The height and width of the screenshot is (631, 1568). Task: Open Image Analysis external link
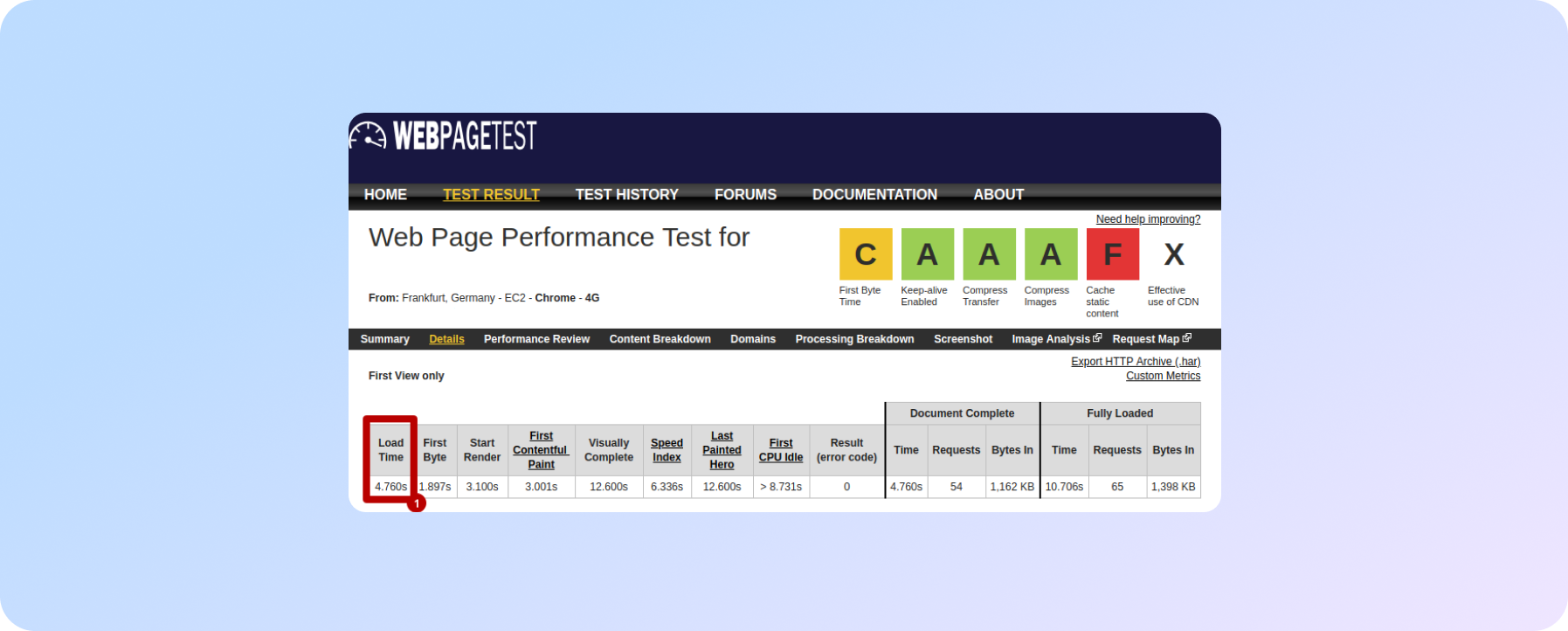pos(1056,339)
